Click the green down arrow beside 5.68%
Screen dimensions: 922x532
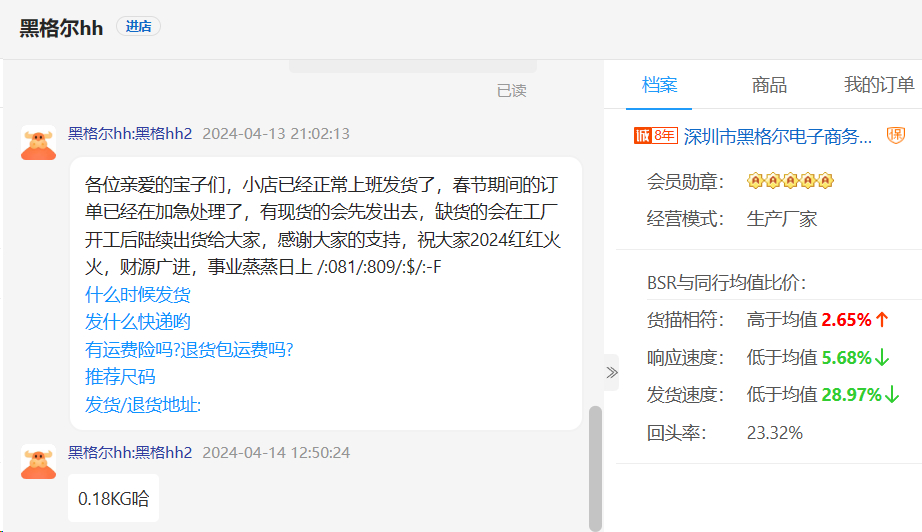click(x=881, y=357)
